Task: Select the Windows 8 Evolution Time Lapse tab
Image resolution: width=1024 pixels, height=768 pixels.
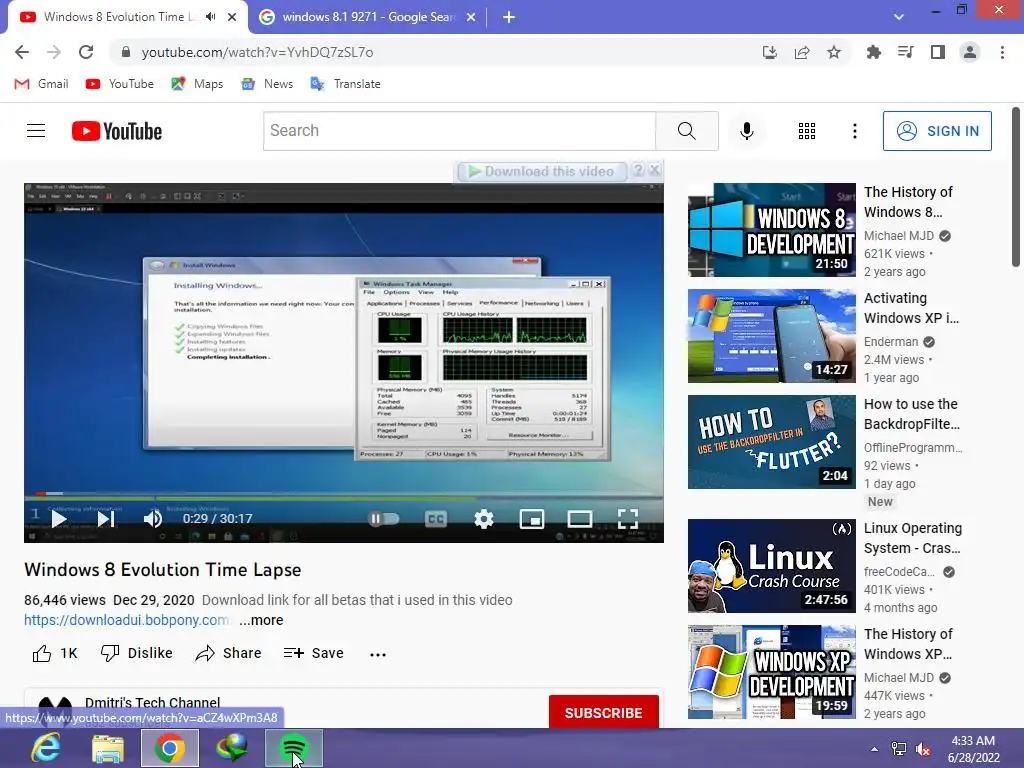Action: coord(118,17)
